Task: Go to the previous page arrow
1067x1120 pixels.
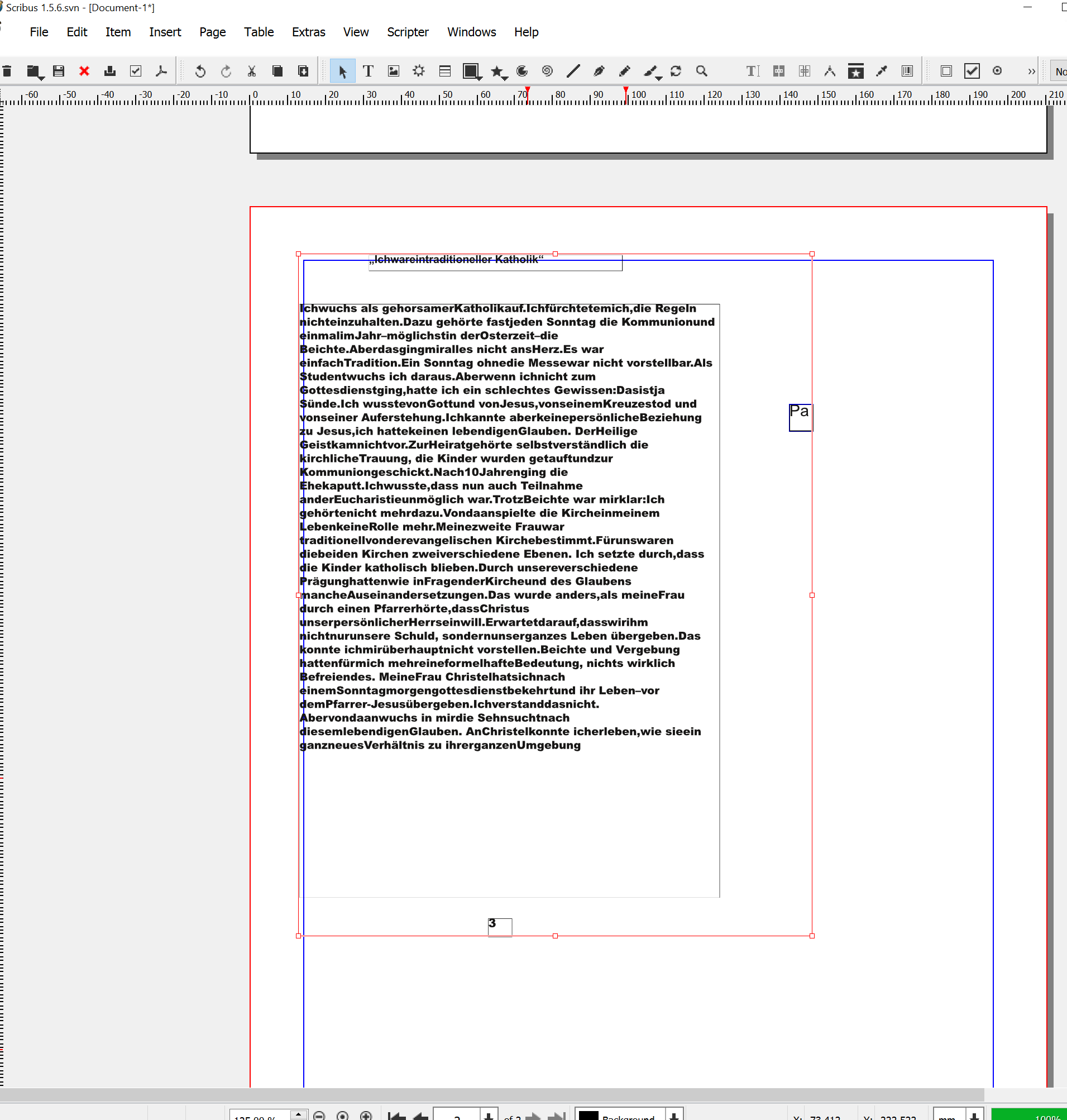Action: [x=420, y=1116]
